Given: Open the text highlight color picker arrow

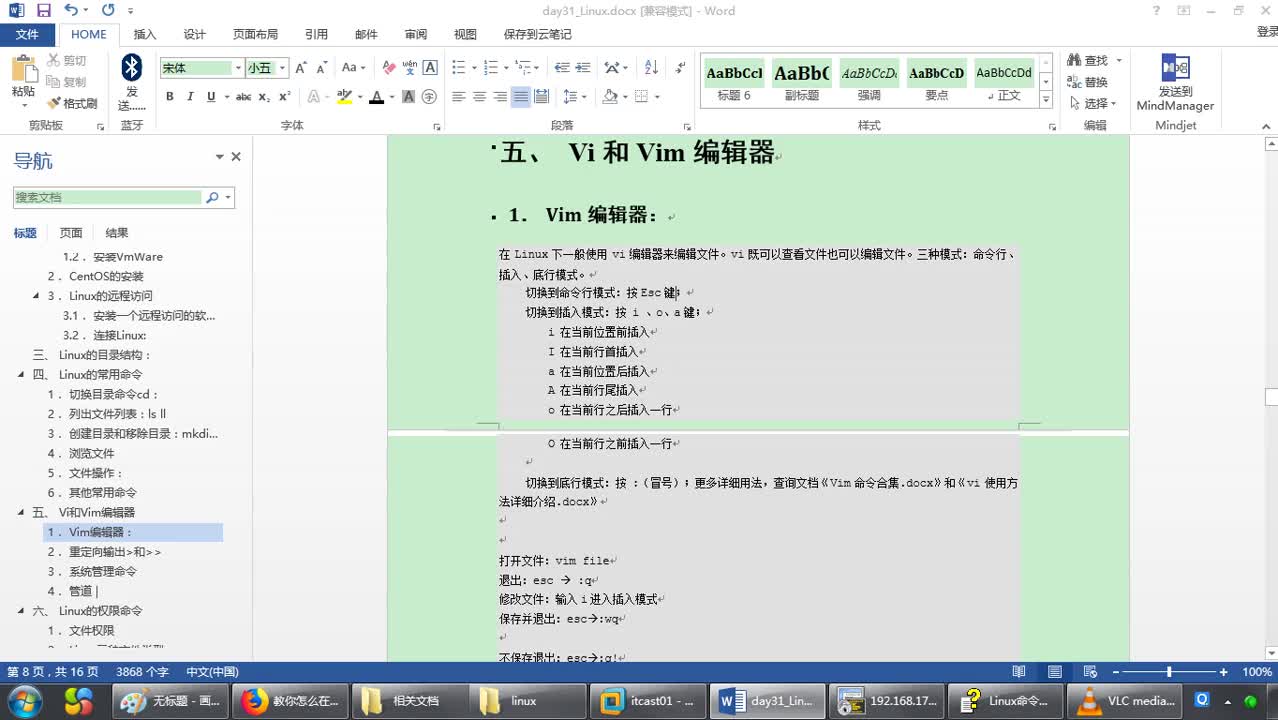Looking at the screenshot, I should click(359, 97).
